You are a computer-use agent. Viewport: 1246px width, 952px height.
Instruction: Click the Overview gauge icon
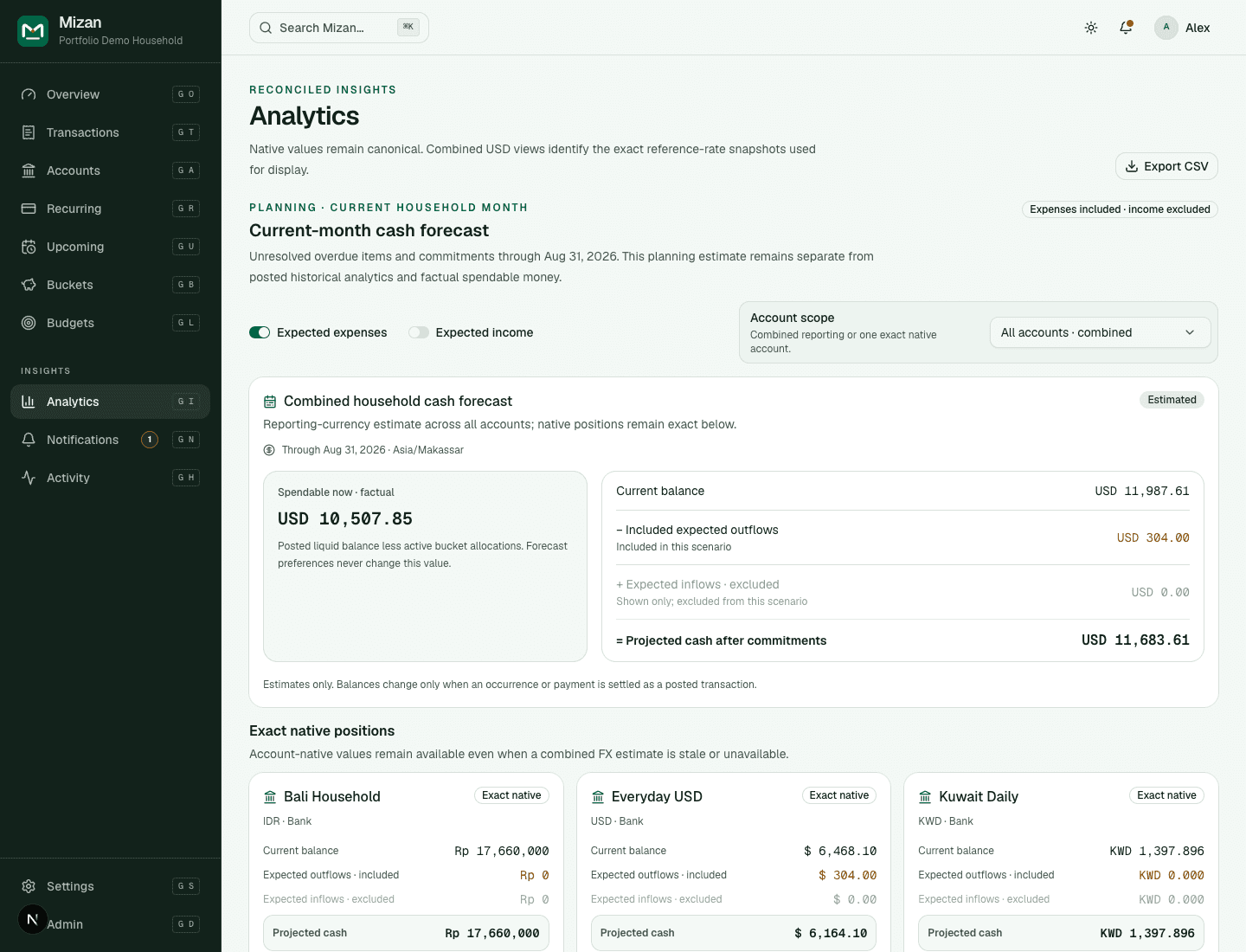tap(29, 94)
